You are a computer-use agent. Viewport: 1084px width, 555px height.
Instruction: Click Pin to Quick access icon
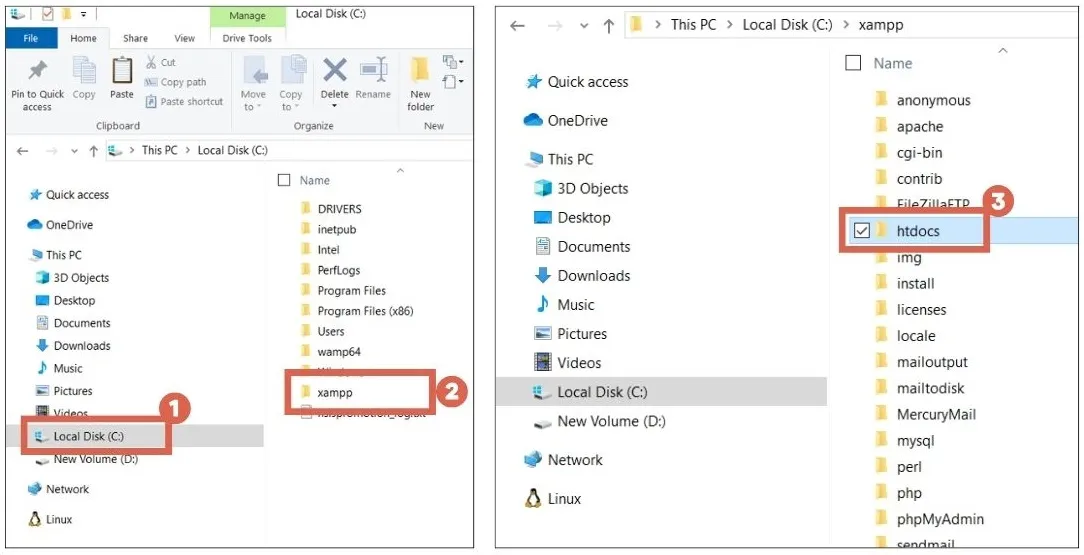coord(37,70)
